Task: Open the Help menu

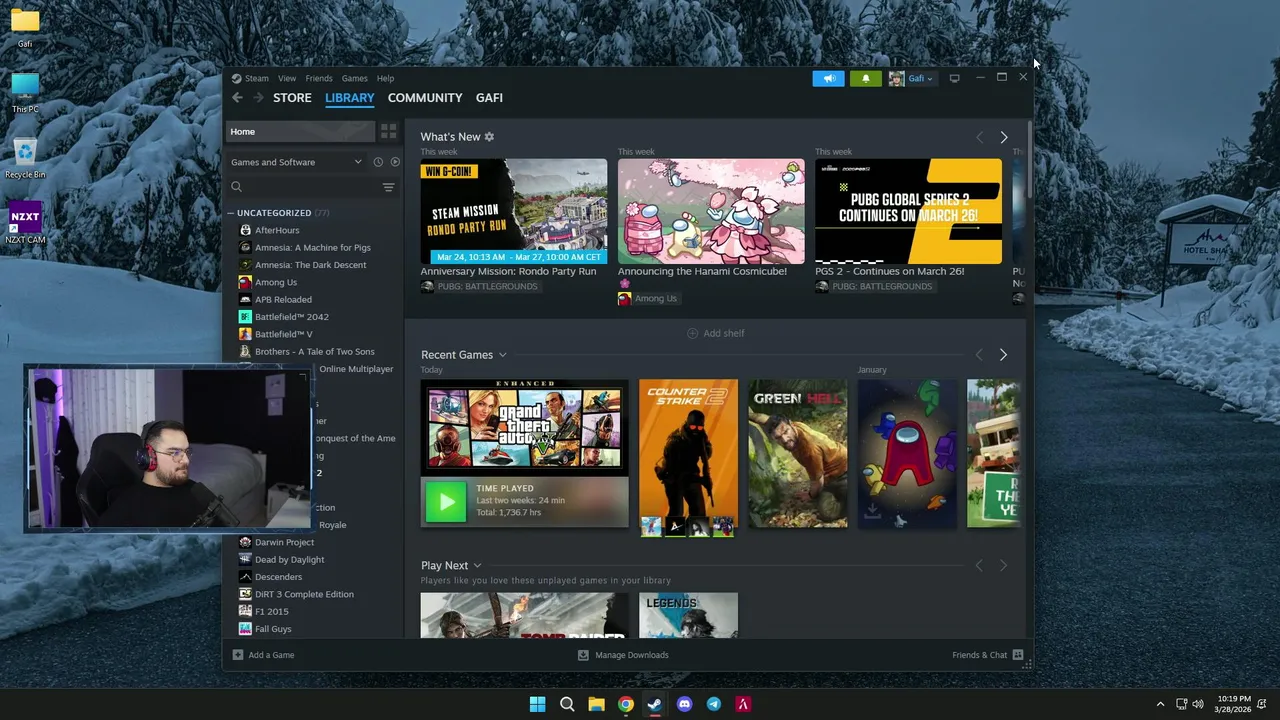Action: [x=385, y=78]
